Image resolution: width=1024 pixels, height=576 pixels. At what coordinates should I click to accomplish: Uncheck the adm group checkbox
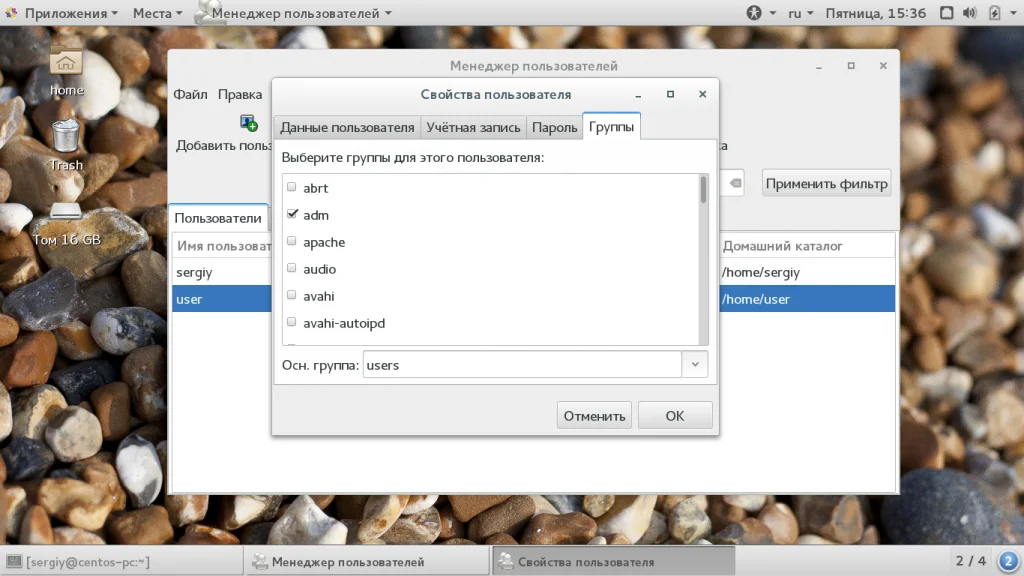pyautogui.click(x=292, y=214)
